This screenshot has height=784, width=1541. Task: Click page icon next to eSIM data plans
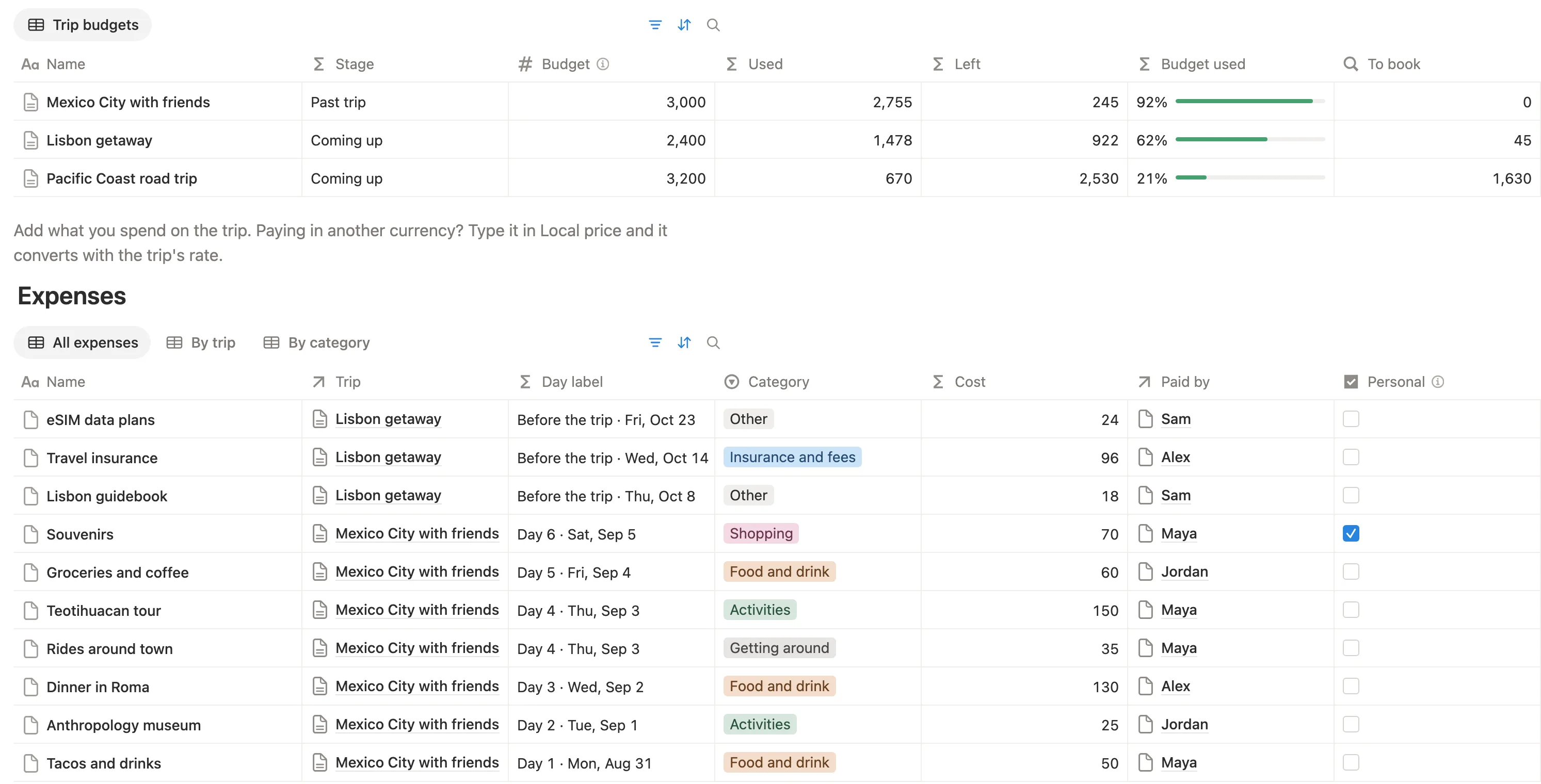click(30, 420)
